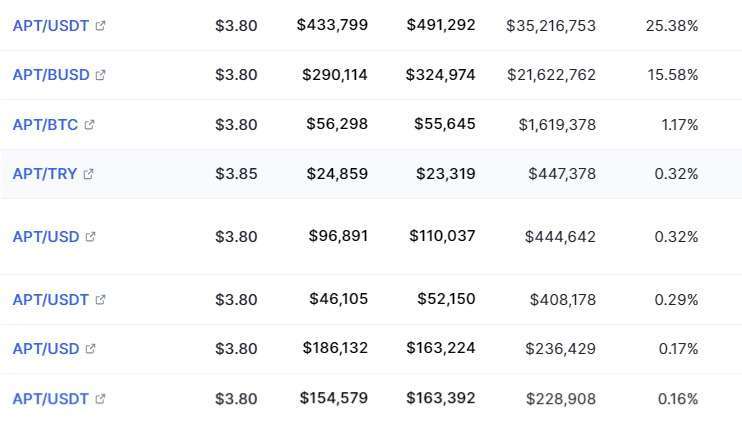This screenshot has width=742, height=421.
Task: Follow APT/USDT link with 0.16% volume share
Action: [x=51, y=399]
